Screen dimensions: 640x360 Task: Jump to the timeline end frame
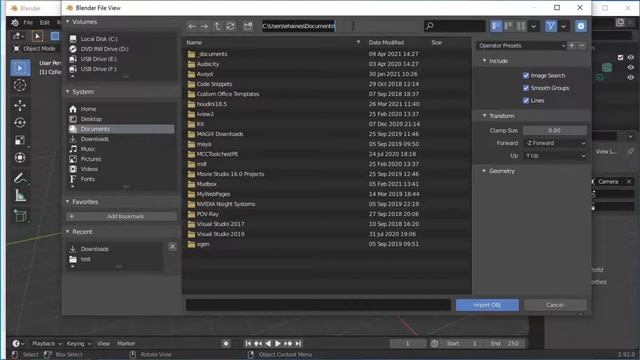[298, 344]
